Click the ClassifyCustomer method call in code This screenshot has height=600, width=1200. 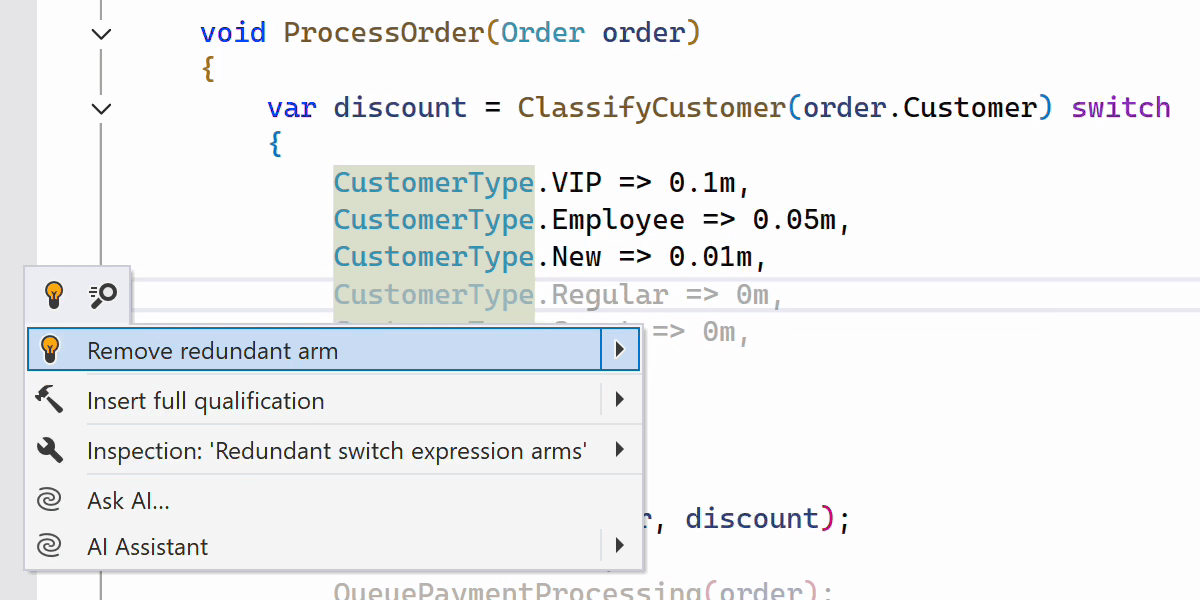point(651,108)
